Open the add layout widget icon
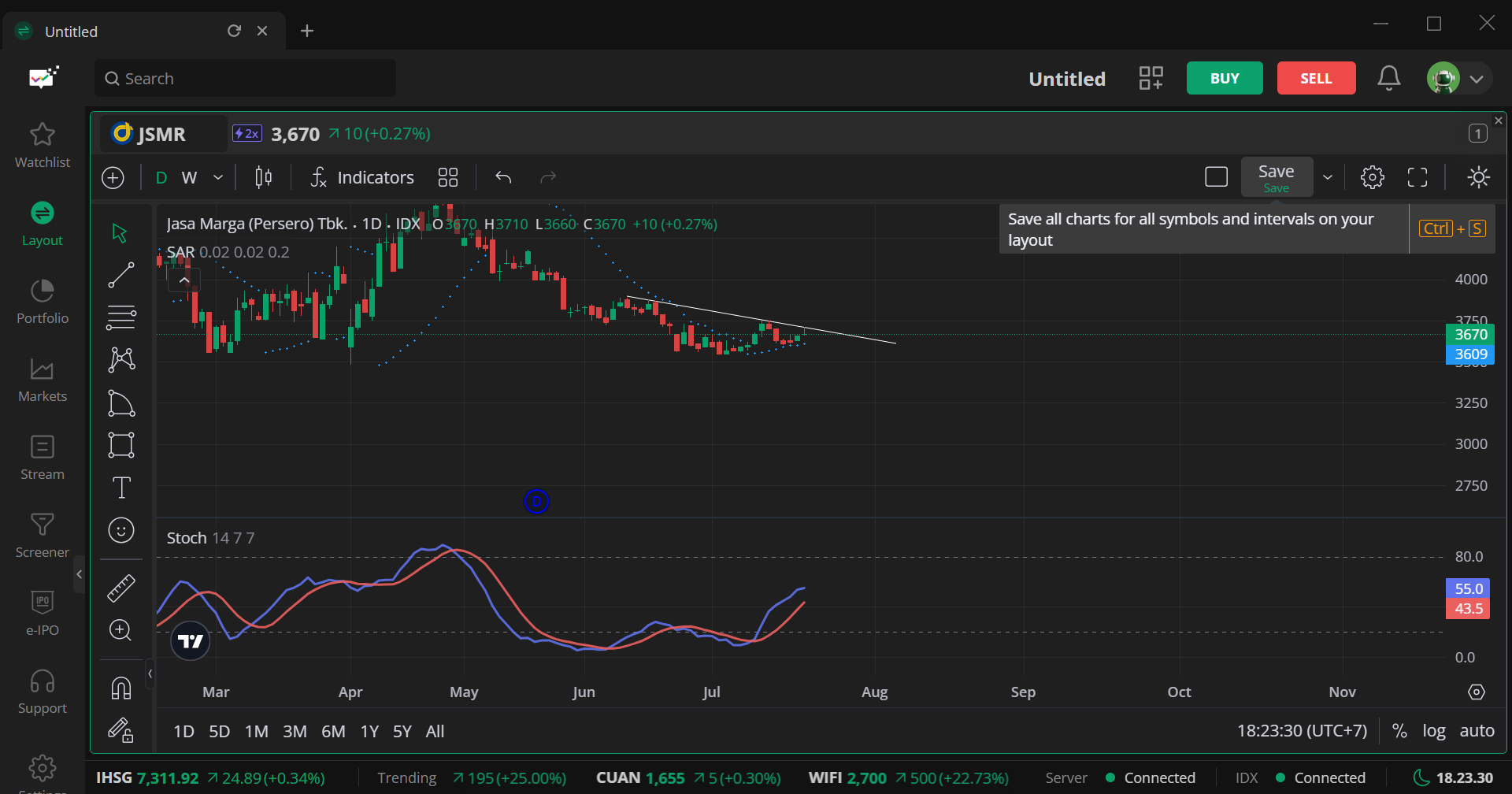Viewport: 1512px width, 794px height. 1151,78
